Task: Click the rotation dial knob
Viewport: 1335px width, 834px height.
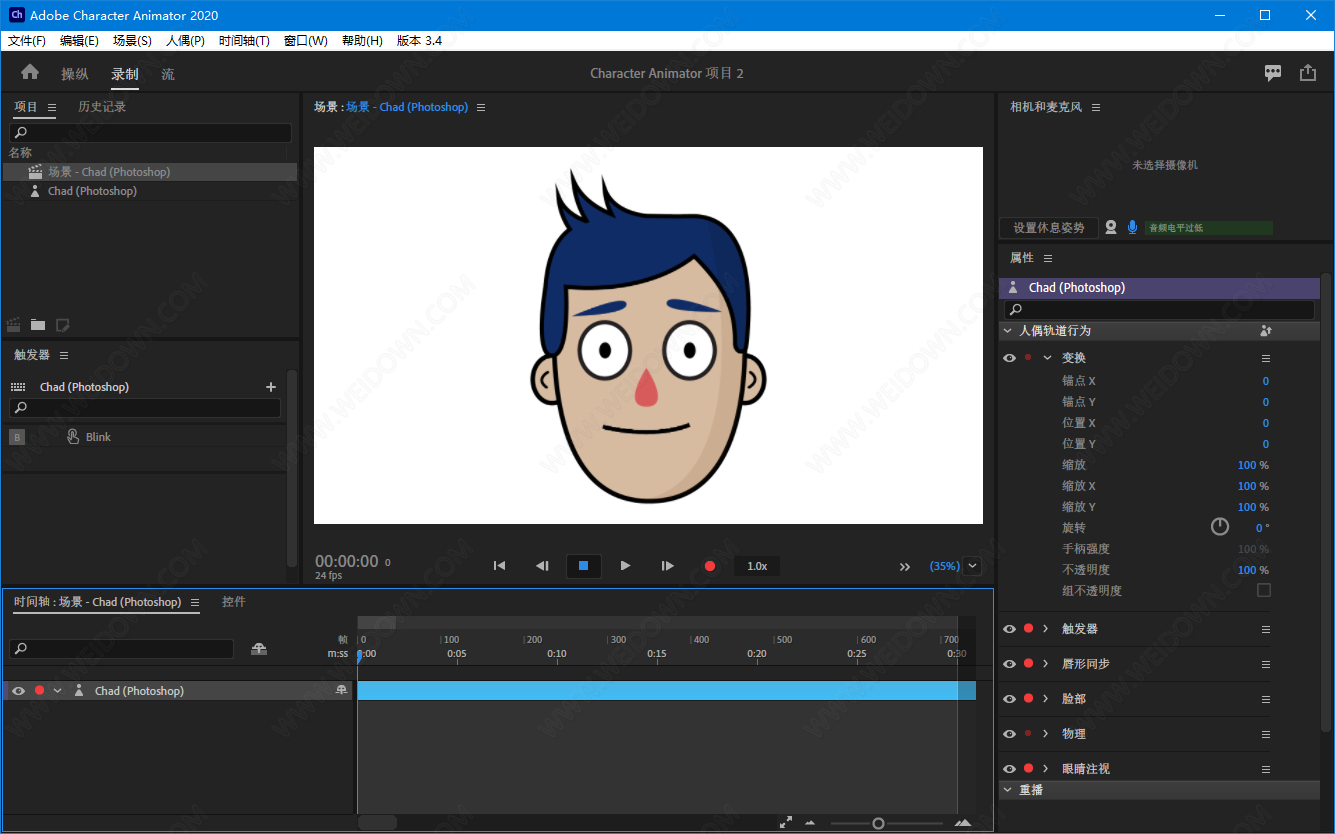Action: pos(1220,527)
